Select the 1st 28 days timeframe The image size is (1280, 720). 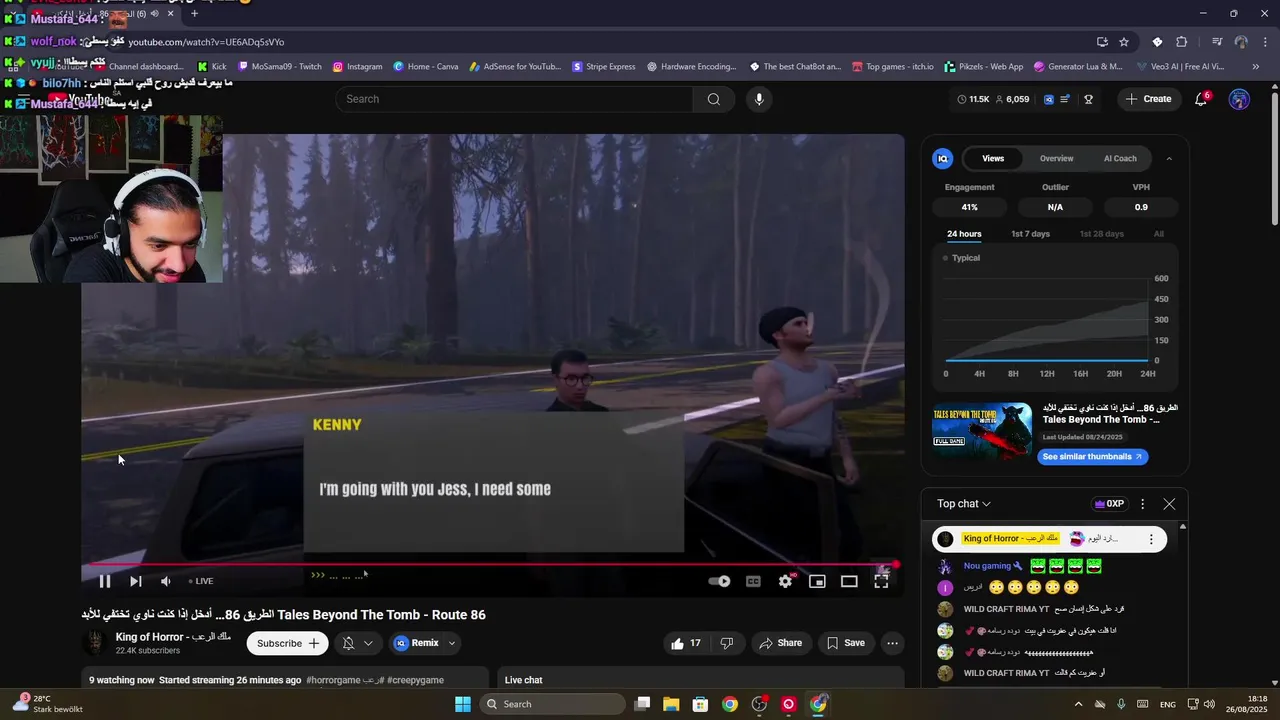(x=1101, y=234)
